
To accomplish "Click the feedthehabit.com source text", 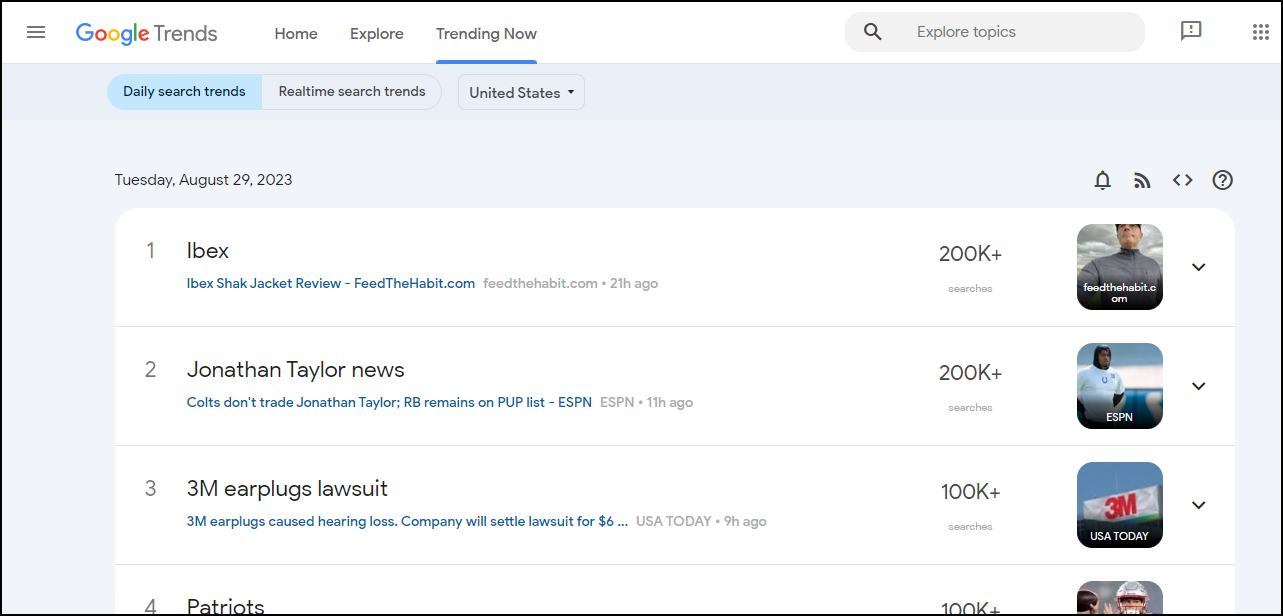I will (x=540, y=283).
